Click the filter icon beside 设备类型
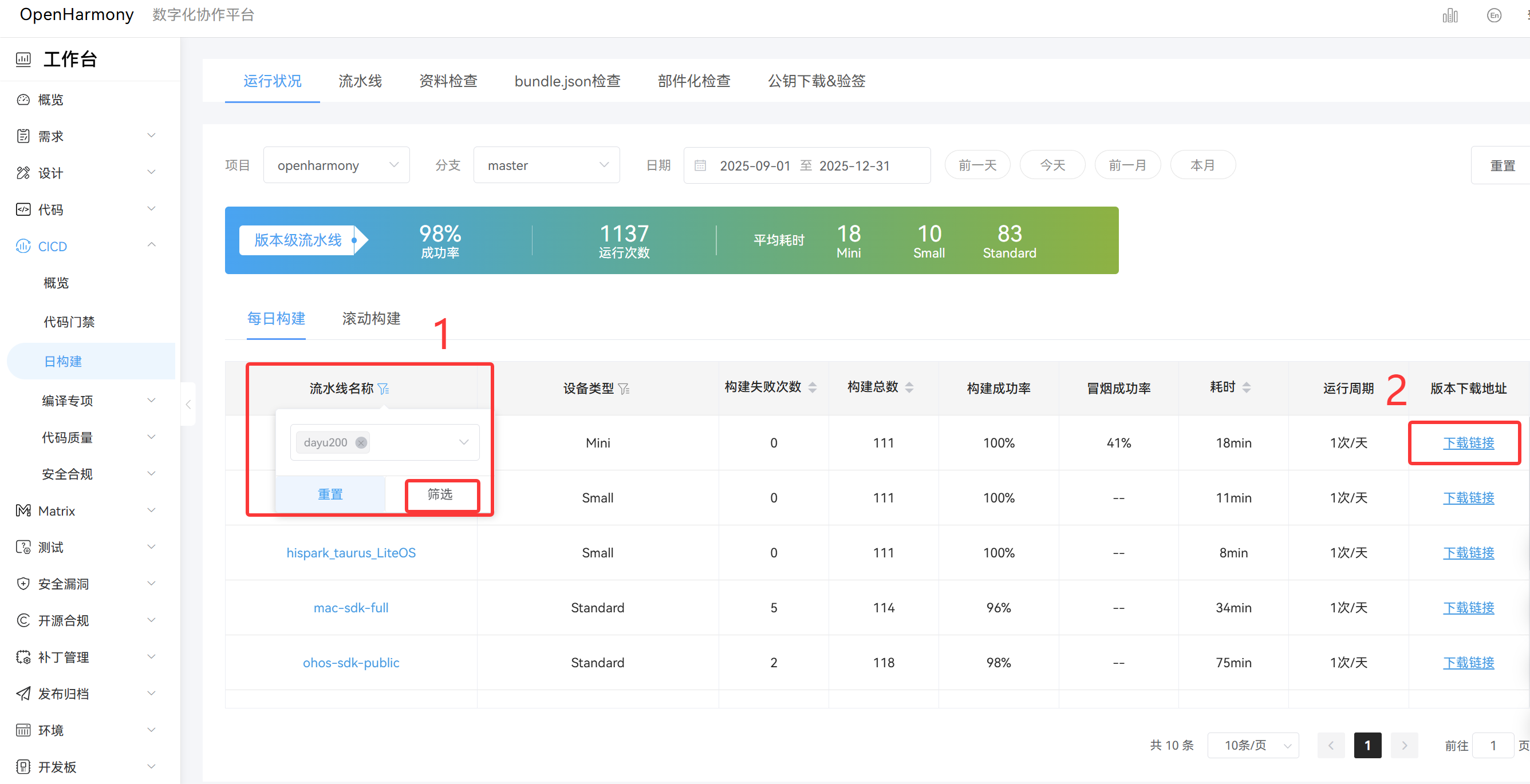The height and width of the screenshot is (784, 1530). coord(624,389)
